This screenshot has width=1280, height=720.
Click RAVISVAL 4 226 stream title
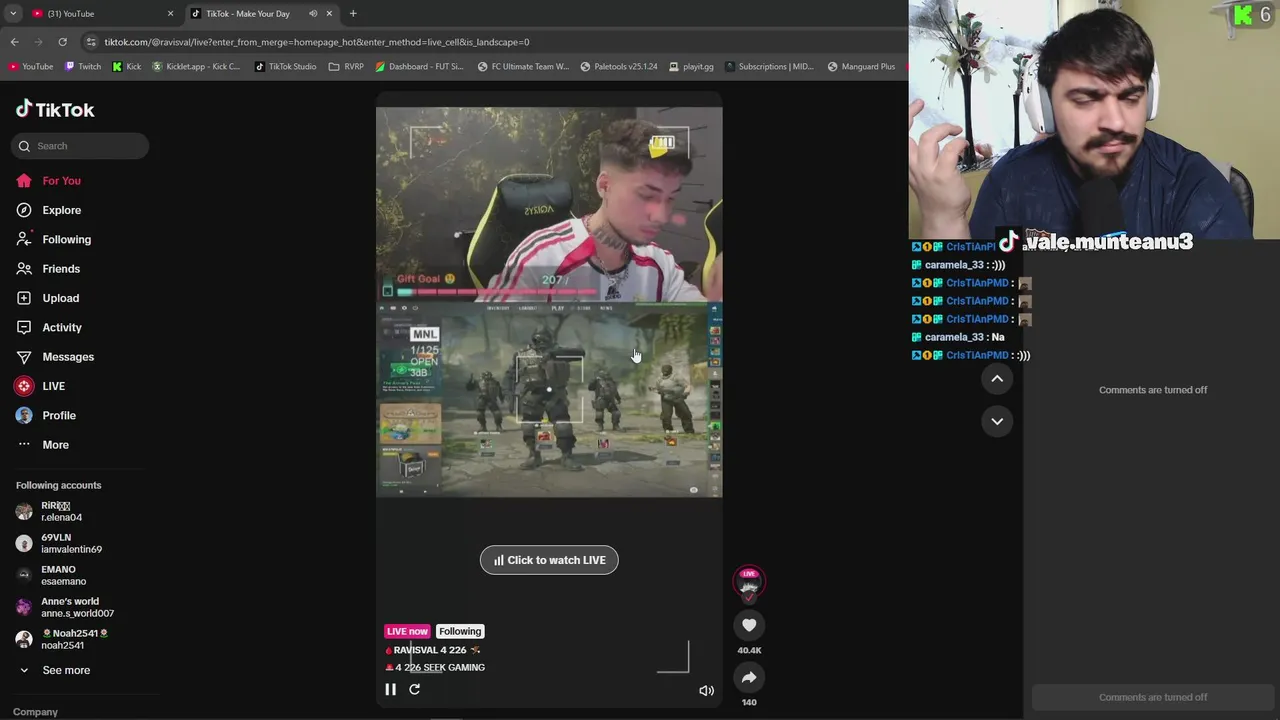(432, 650)
